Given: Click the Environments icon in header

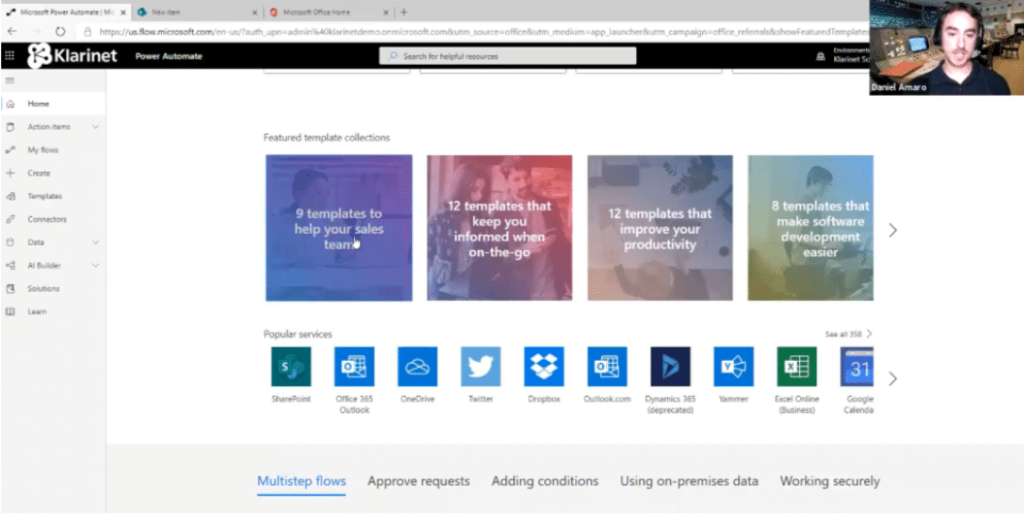Looking at the screenshot, I should pyautogui.click(x=821, y=57).
